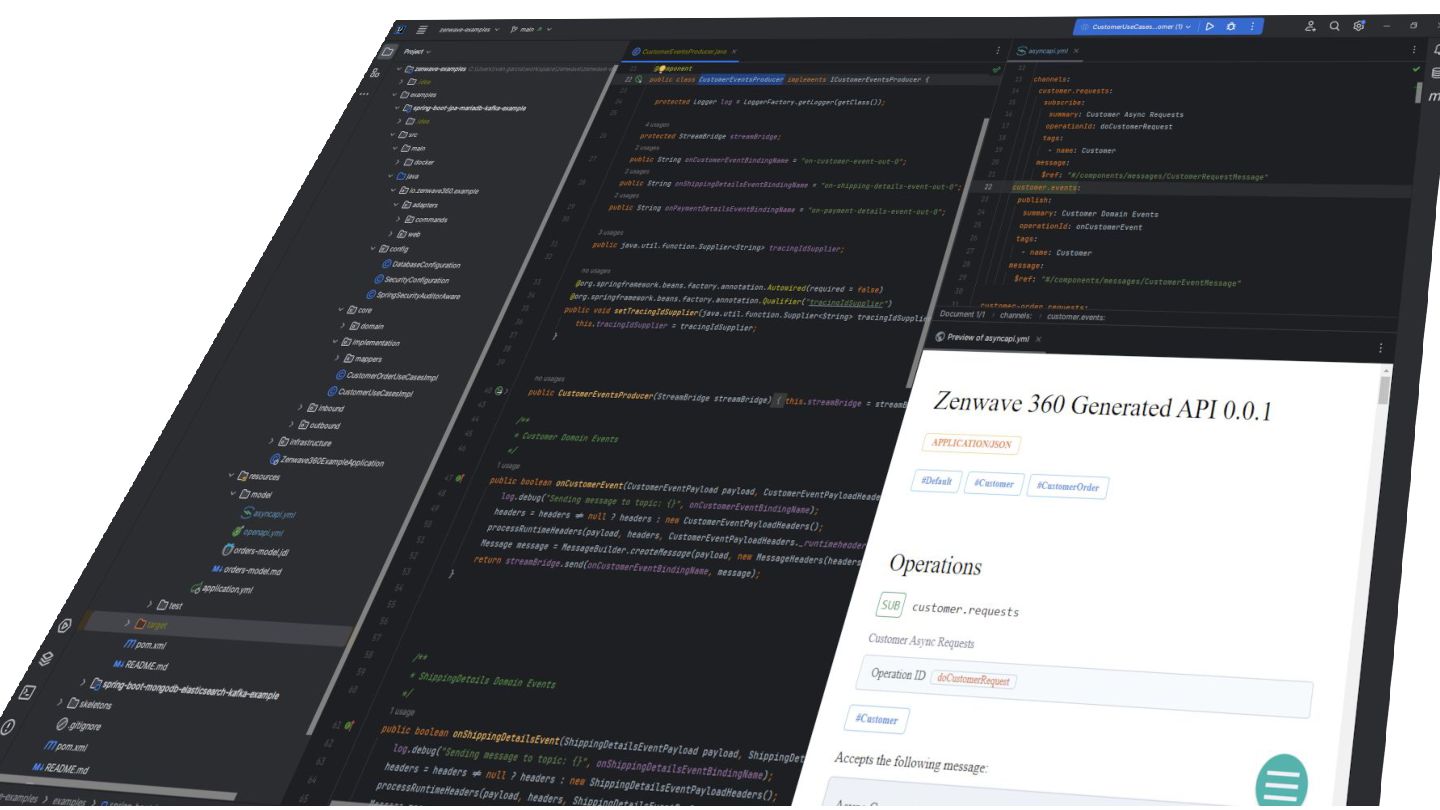Collapse the examples folder
Image resolution: width=1440 pixels, height=810 pixels.
pyautogui.click(x=397, y=94)
